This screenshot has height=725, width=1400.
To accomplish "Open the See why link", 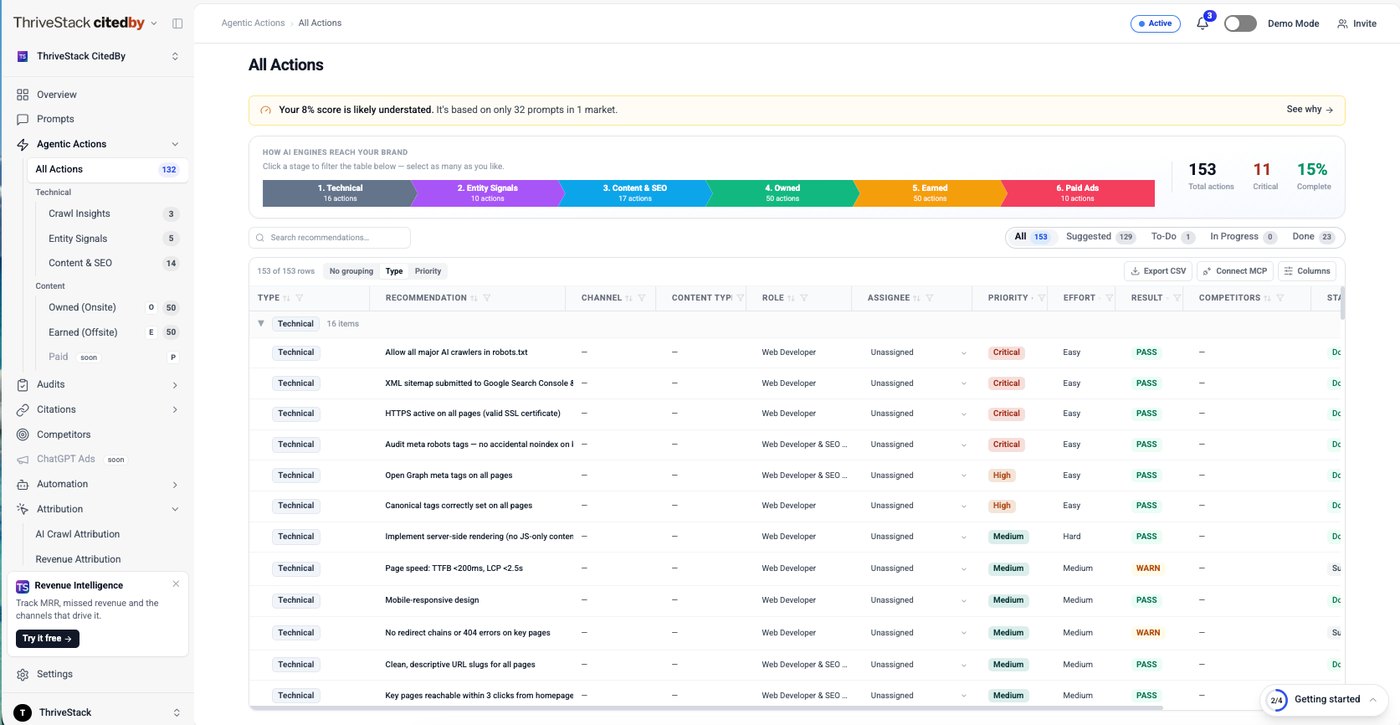I will coord(1310,110).
